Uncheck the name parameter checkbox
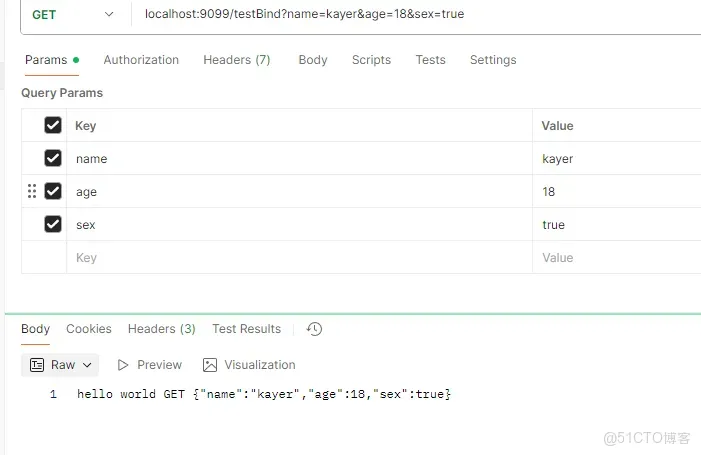This screenshot has height=455, width=701. click(53, 158)
